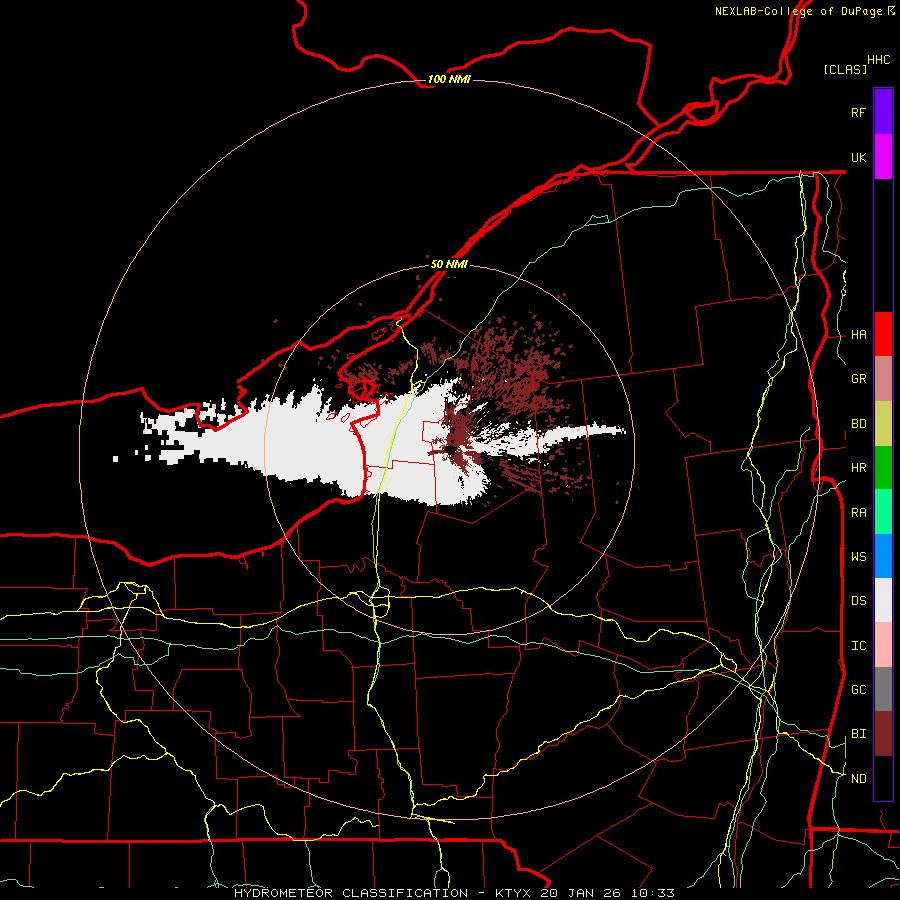Click the [CLAS] units label
Screen dimensions: 900x900
pyautogui.click(x=845, y=69)
